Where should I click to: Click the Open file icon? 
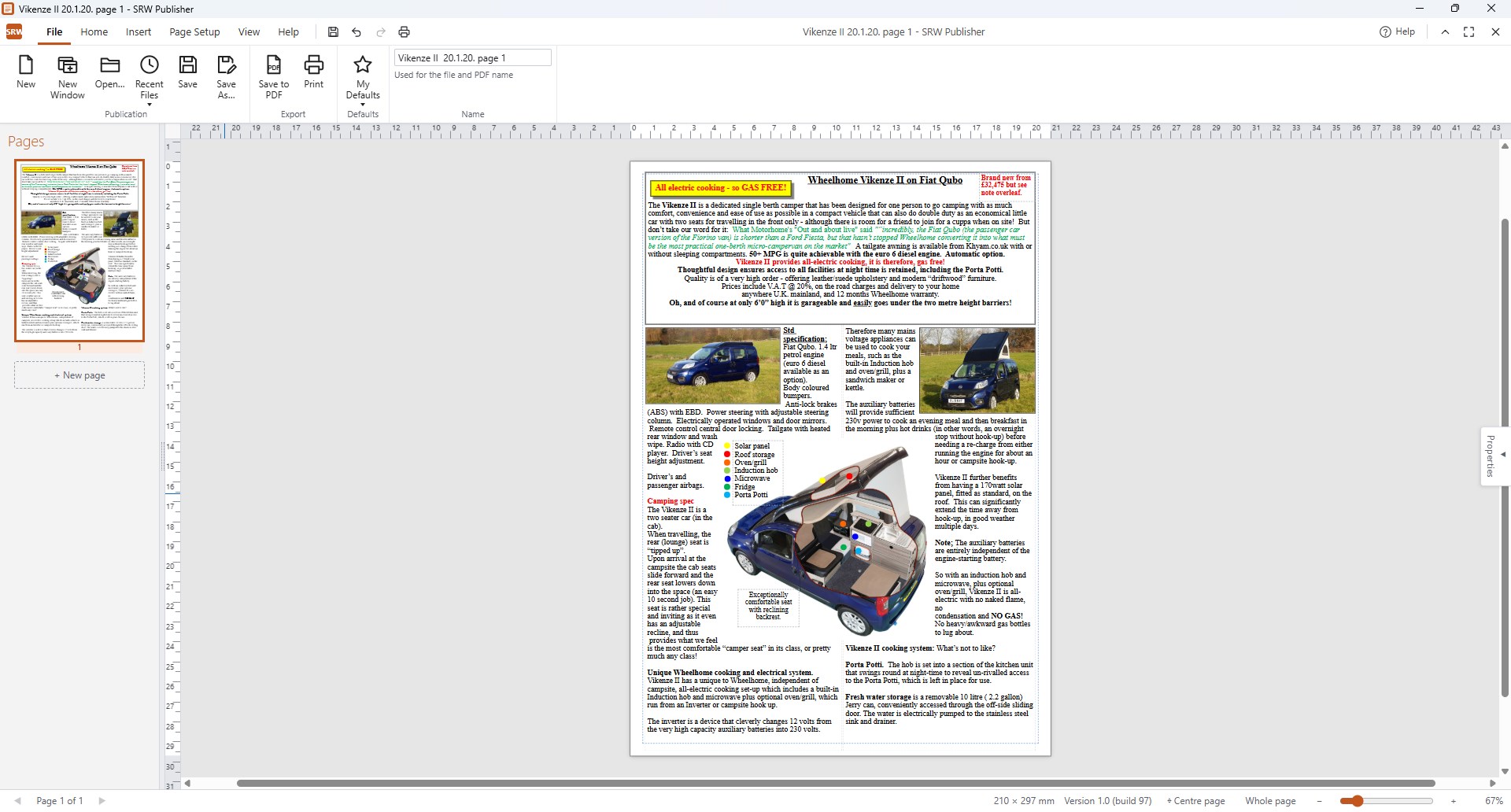tap(109, 72)
